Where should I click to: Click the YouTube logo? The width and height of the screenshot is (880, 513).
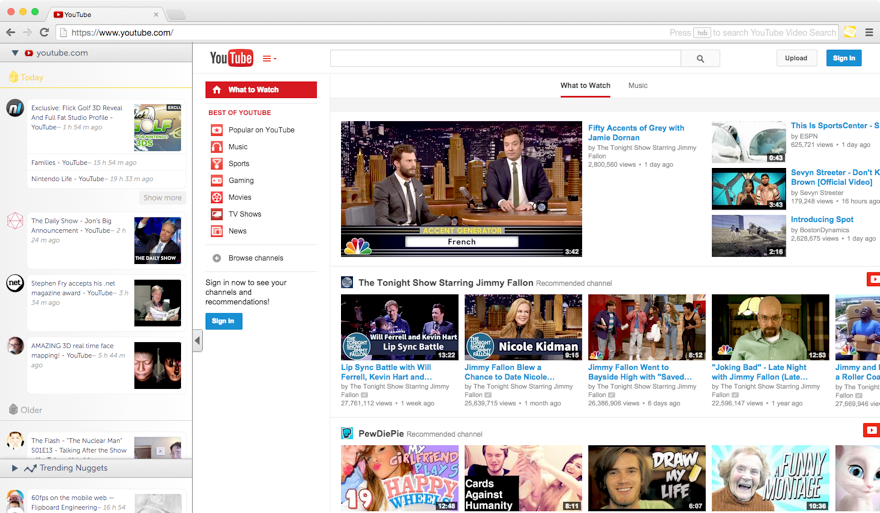click(231, 58)
